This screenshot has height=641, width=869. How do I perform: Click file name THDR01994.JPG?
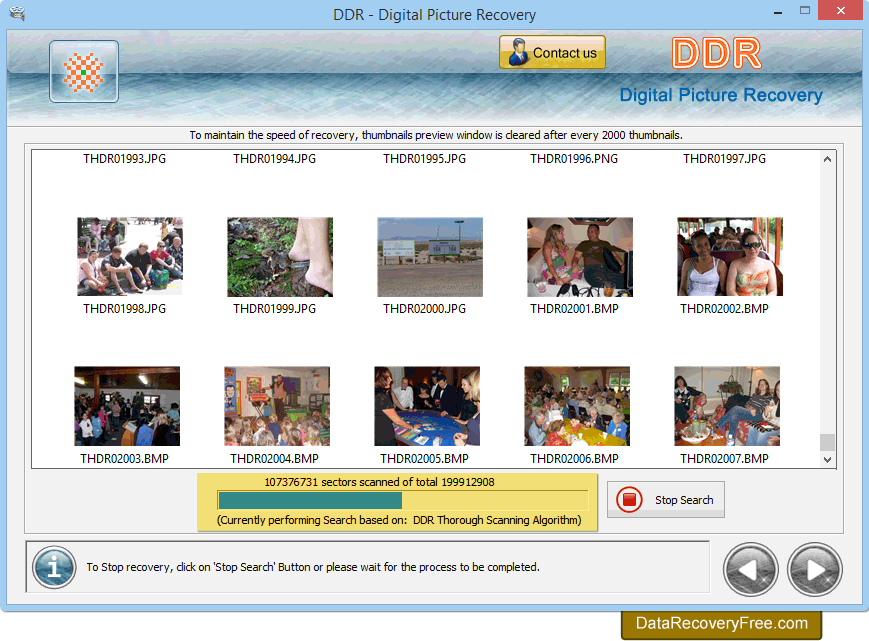pos(274,159)
